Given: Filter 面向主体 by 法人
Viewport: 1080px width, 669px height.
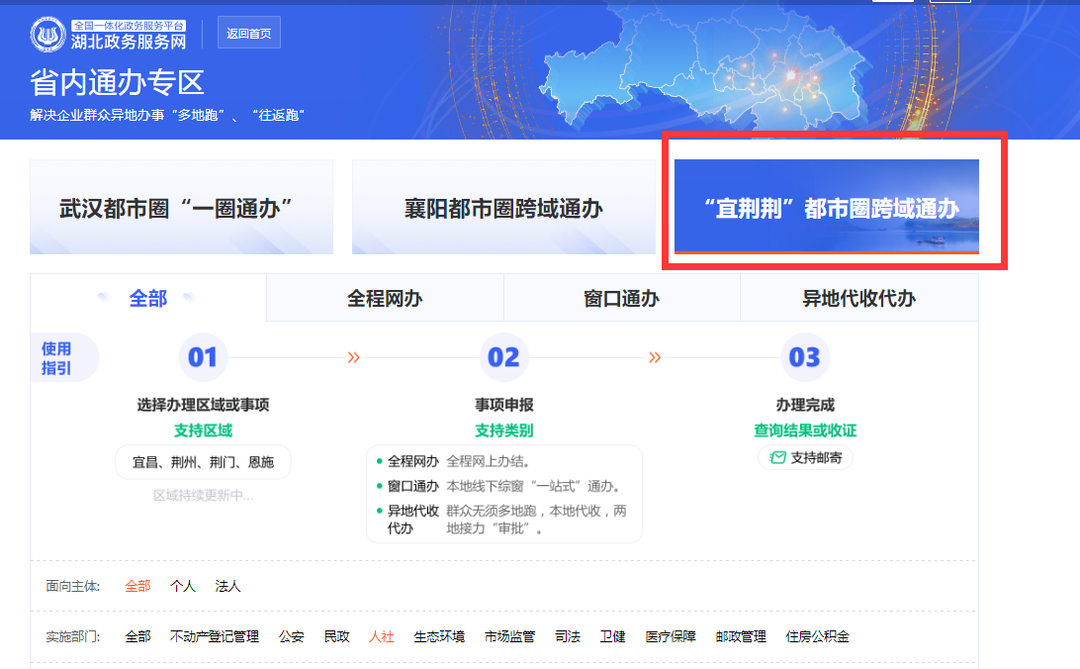Looking at the screenshot, I should tap(227, 586).
